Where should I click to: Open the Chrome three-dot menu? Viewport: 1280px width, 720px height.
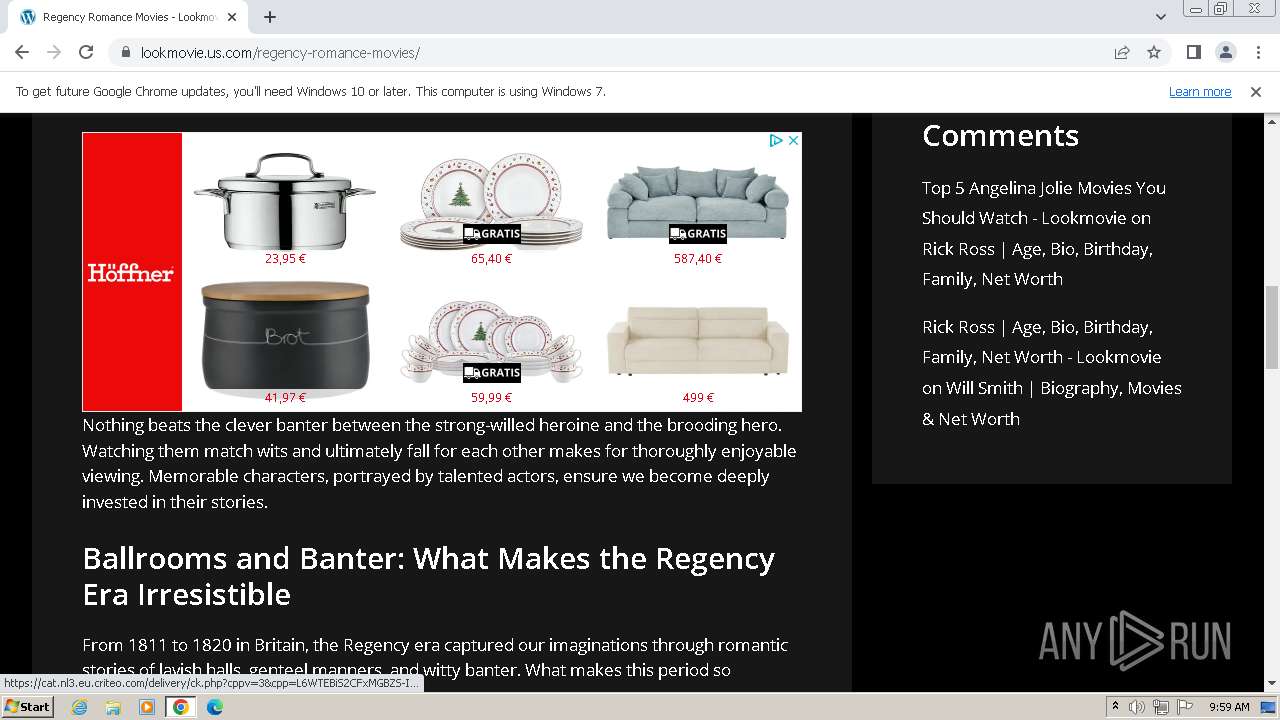[x=1258, y=52]
